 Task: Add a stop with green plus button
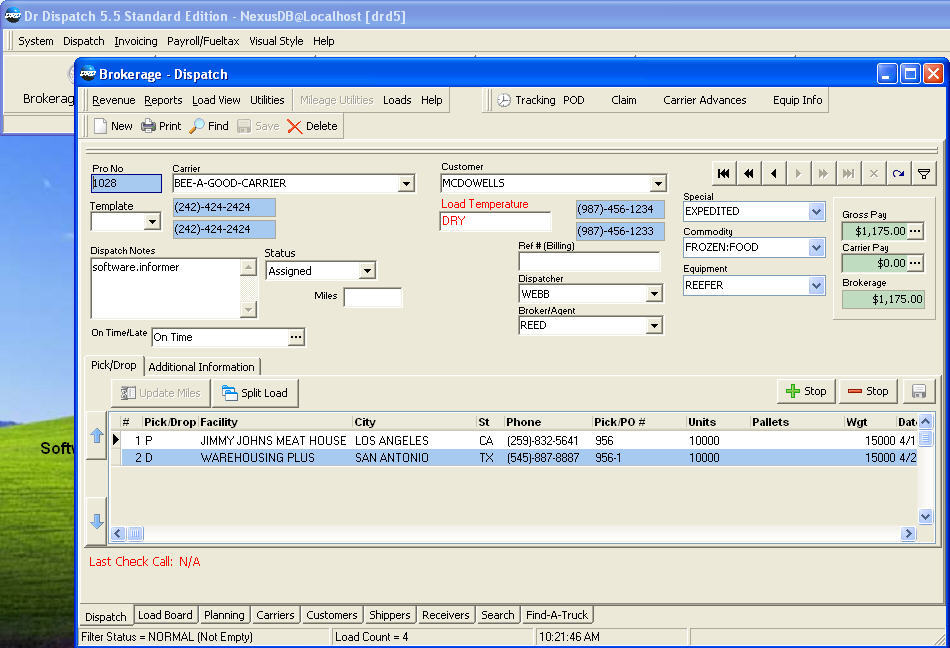click(x=806, y=391)
